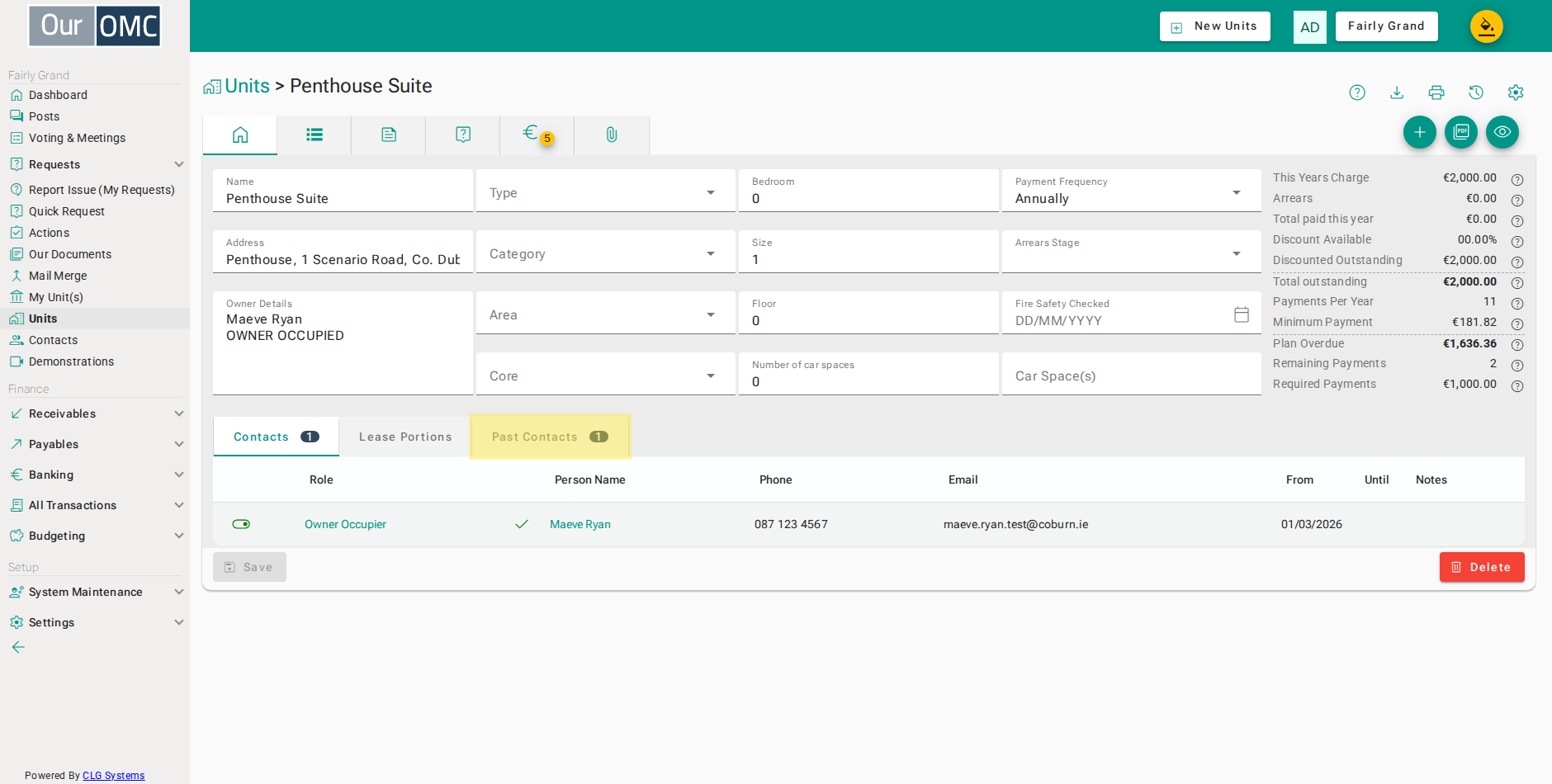Screen dimensions: 1552x784
Task: Expand the Receivables menu
Action: point(95,413)
